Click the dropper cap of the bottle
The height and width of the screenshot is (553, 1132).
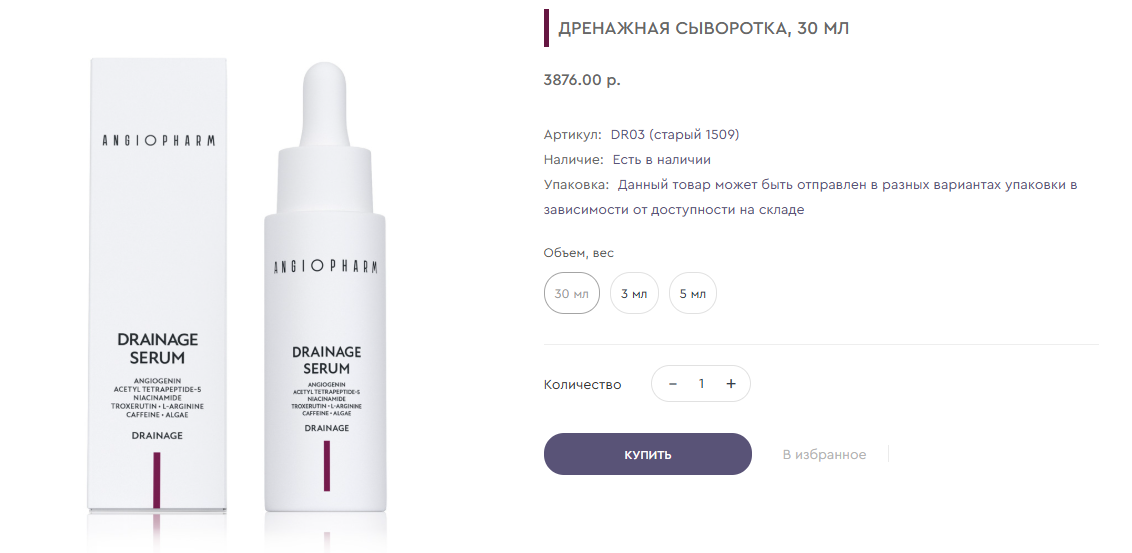tap(325, 105)
